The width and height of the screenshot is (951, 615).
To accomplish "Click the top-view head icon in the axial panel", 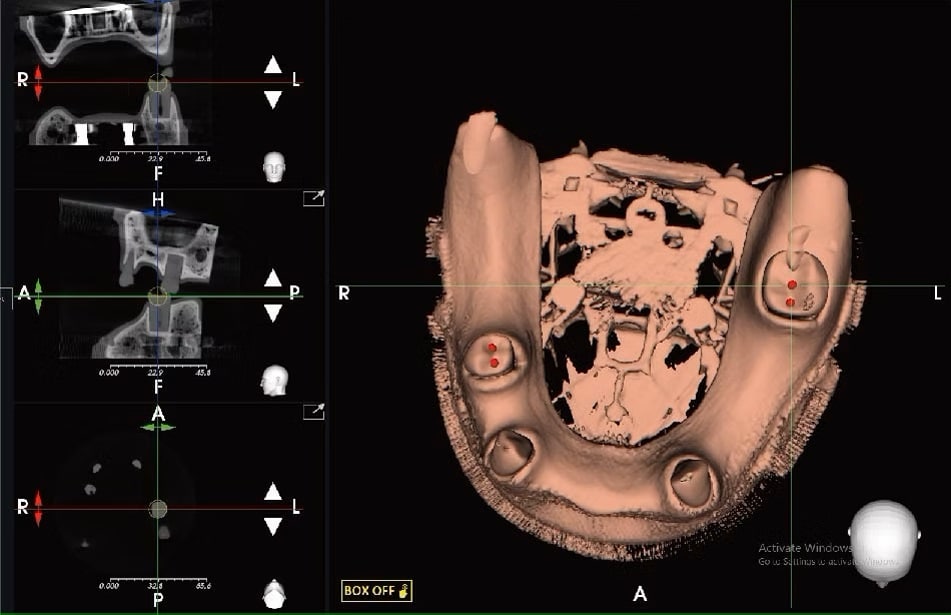I will (x=272, y=594).
